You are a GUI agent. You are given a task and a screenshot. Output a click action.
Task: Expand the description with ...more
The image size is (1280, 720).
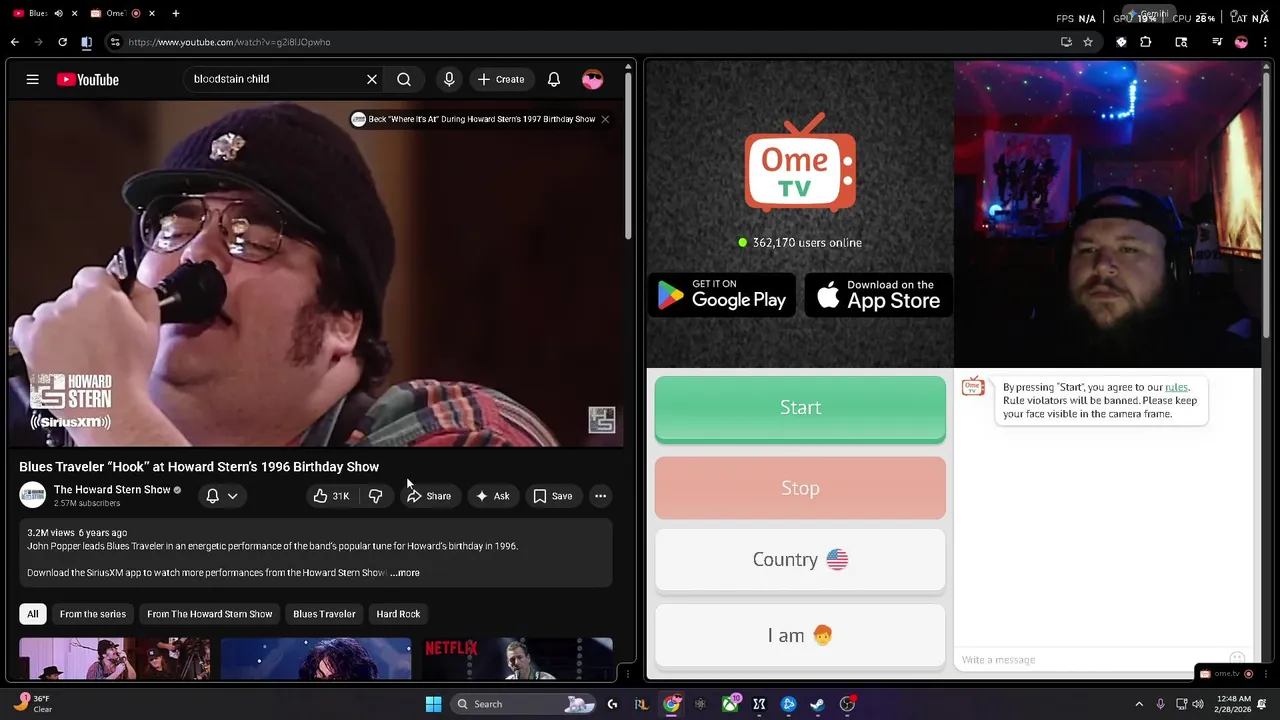[x=404, y=573]
